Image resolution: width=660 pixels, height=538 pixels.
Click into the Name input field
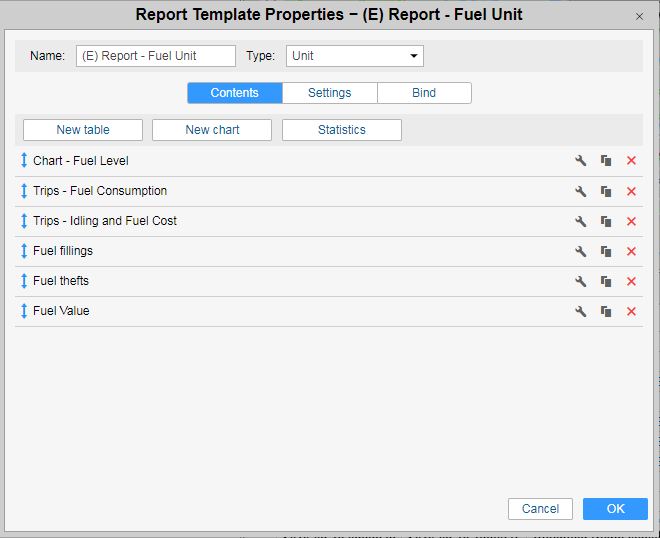(x=155, y=56)
